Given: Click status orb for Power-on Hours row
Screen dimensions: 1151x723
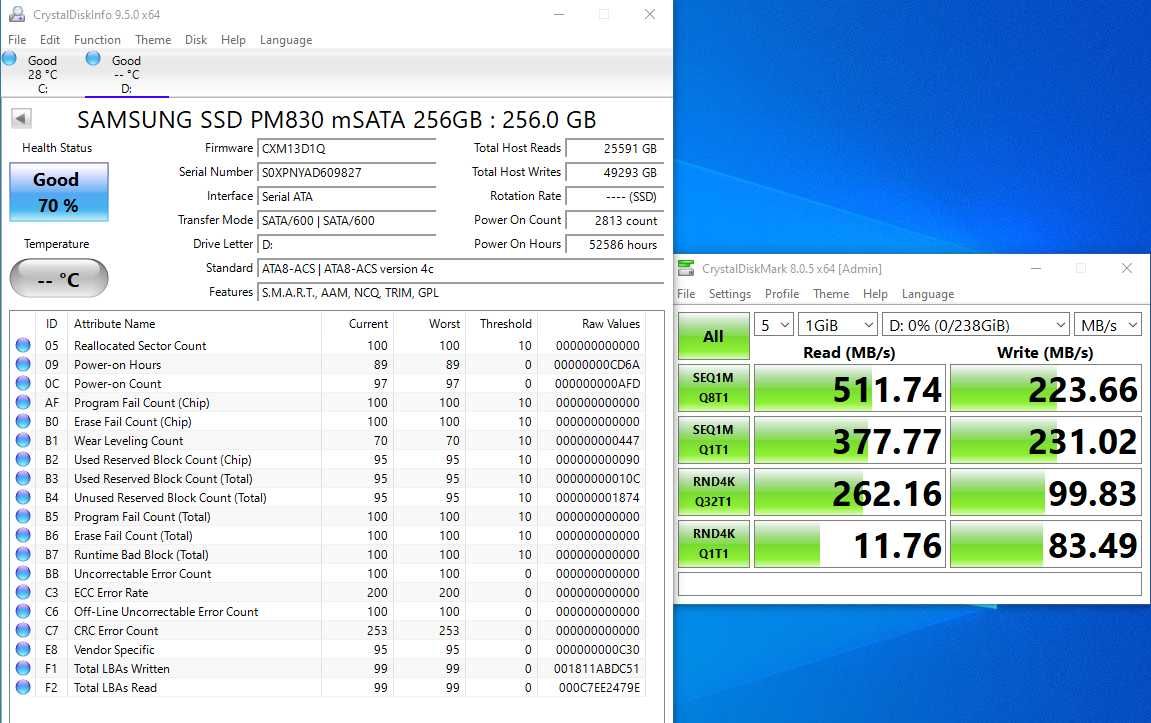Looking at the screenshot, I should click(23, 364).
